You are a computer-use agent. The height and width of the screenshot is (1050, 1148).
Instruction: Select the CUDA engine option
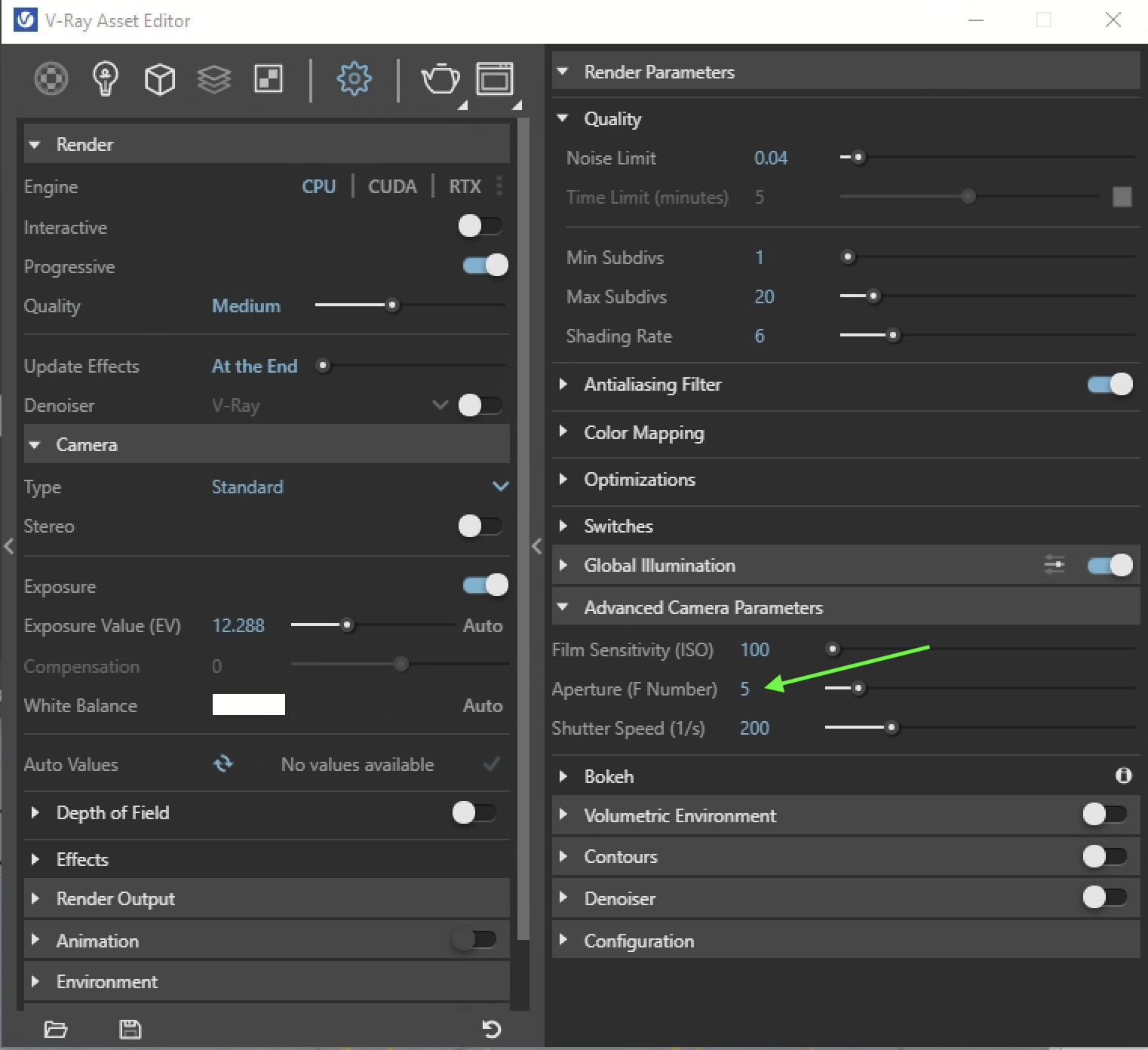pyautogui.click(x=392, y=186)
